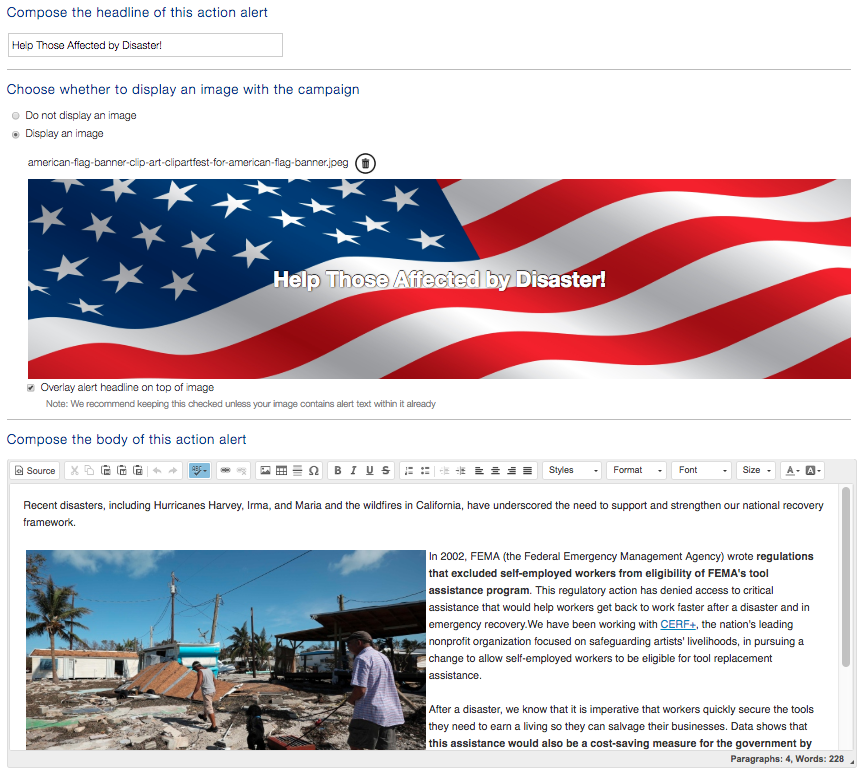Click the hurricane damage photo in editor
Viewport: 863px width, 774px height.
[226, 650]
